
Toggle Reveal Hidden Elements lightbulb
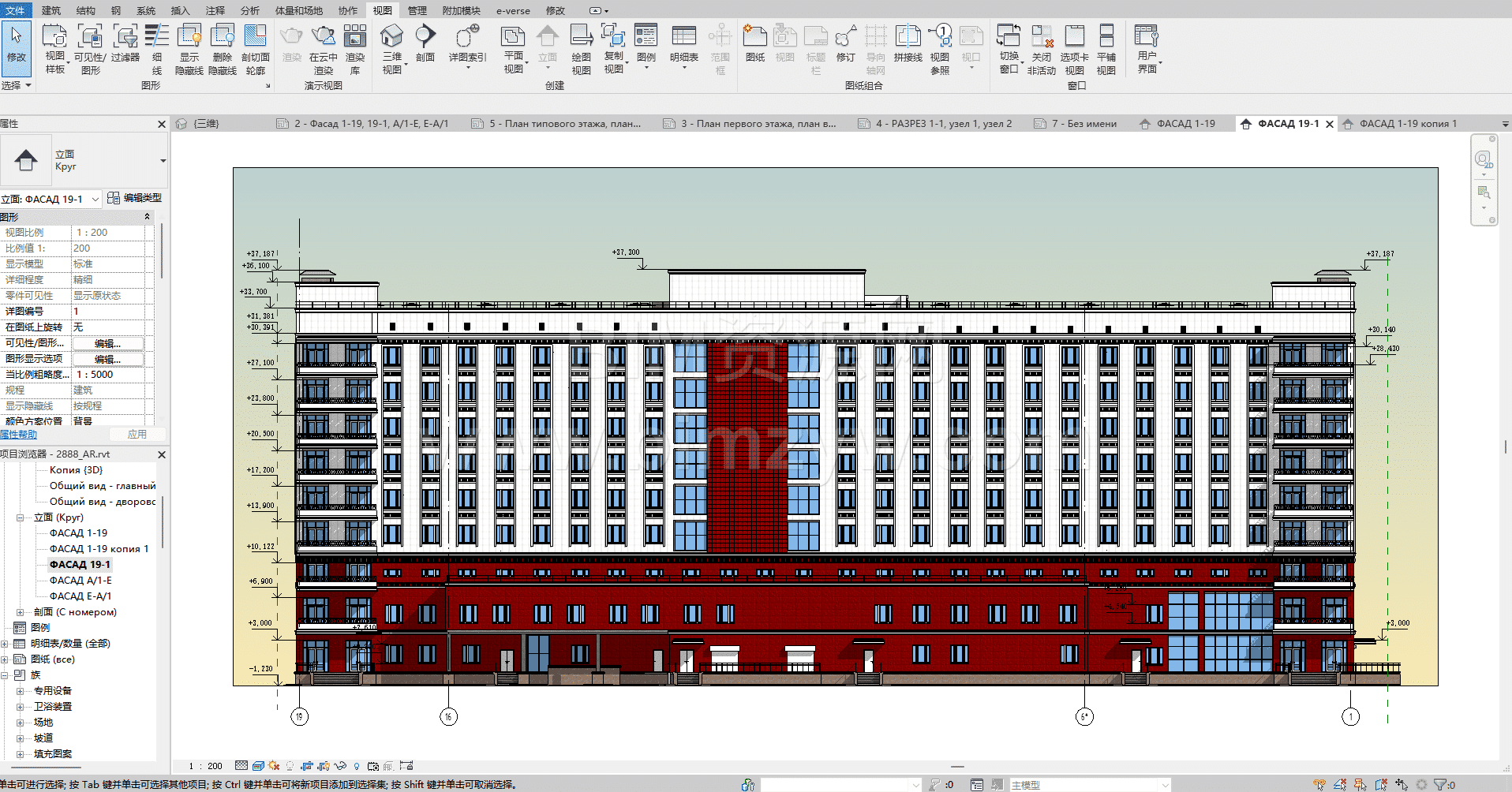pyautogui.click(x=357, y=766)
